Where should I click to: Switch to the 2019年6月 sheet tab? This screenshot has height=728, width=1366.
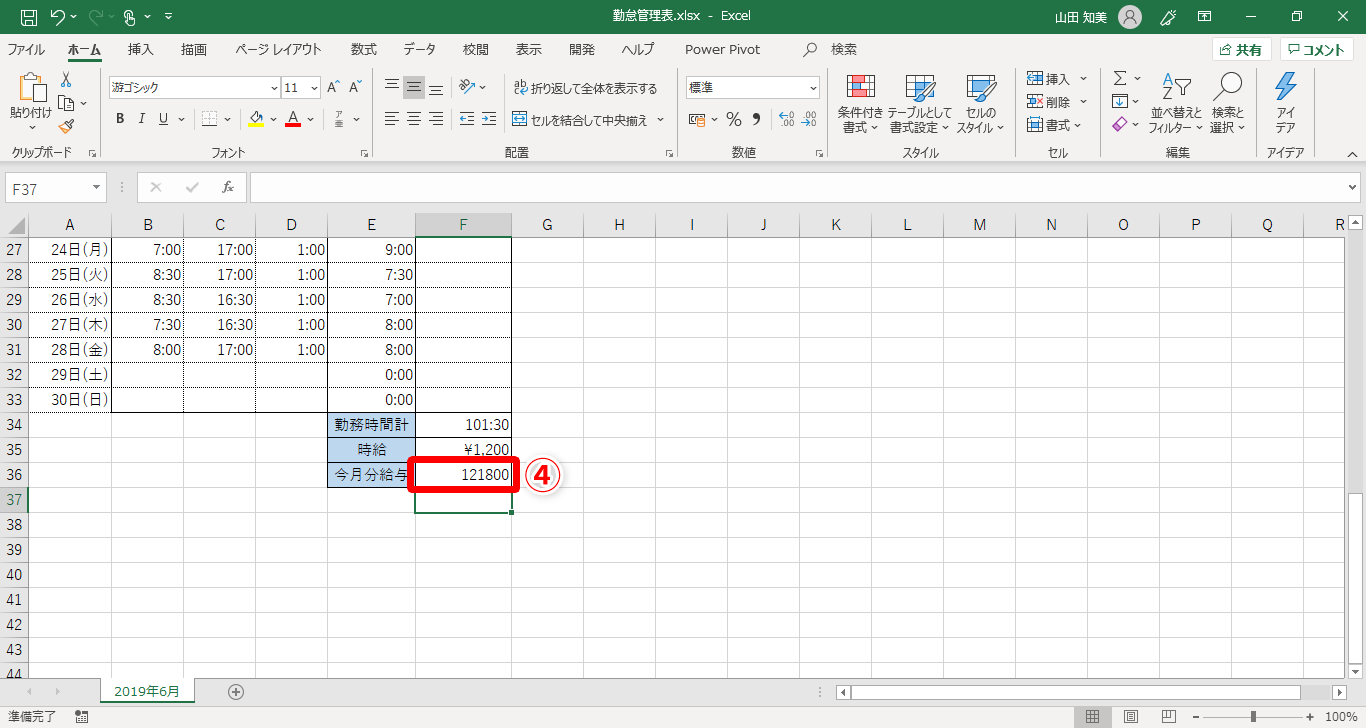coord(147,691)
